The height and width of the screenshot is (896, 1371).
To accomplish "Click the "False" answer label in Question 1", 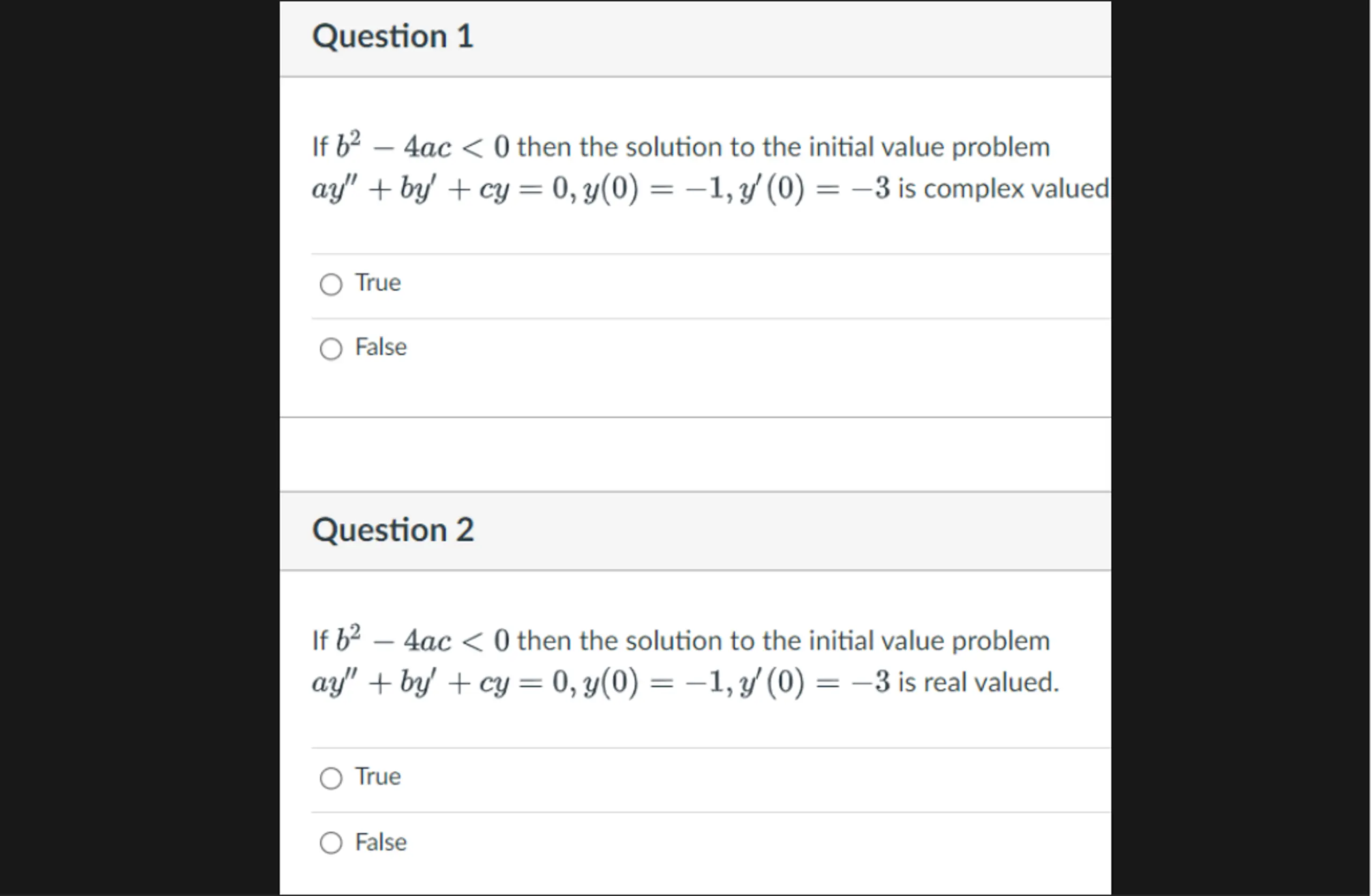I will [x=381, y=348].
